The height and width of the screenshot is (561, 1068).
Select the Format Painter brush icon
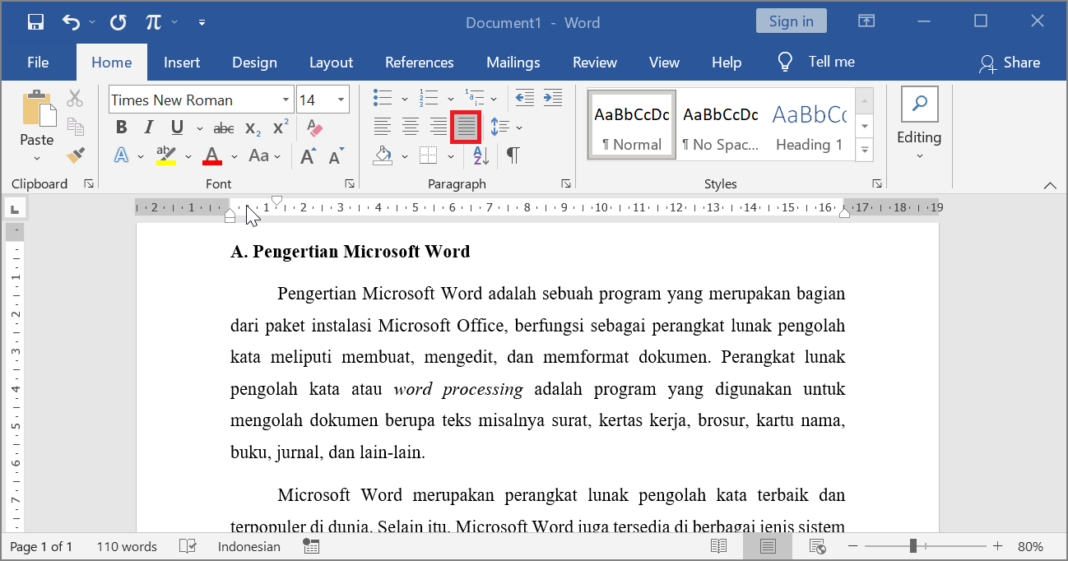click(x=76, y=155)
